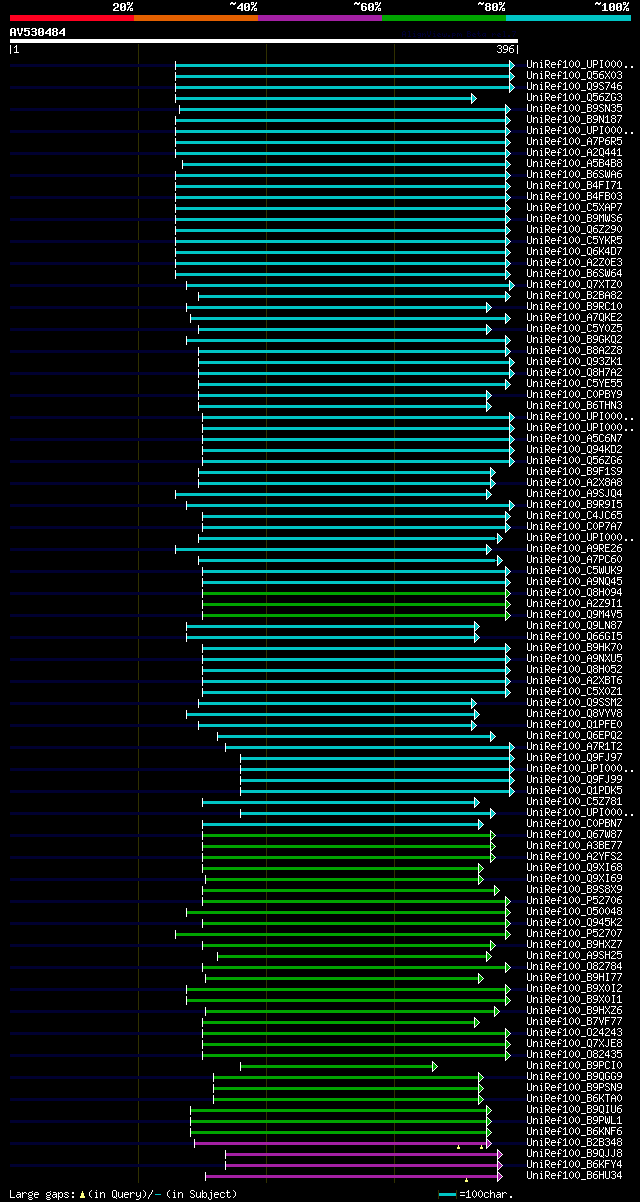Open hit UniRef100_B2BA82

coord(574,295)
